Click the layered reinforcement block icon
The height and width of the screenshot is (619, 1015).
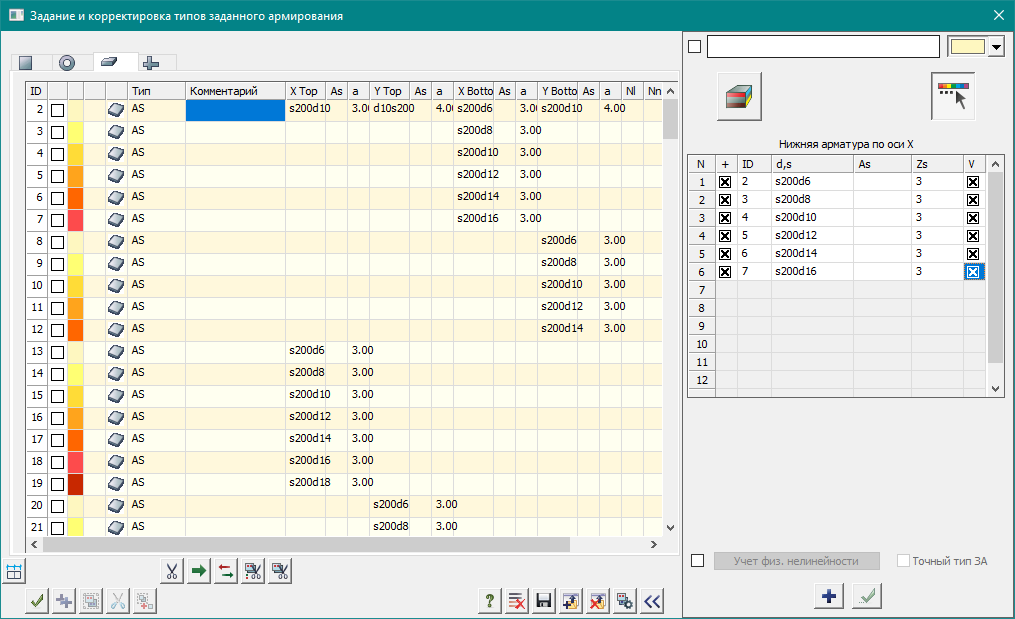pos(739,97)
